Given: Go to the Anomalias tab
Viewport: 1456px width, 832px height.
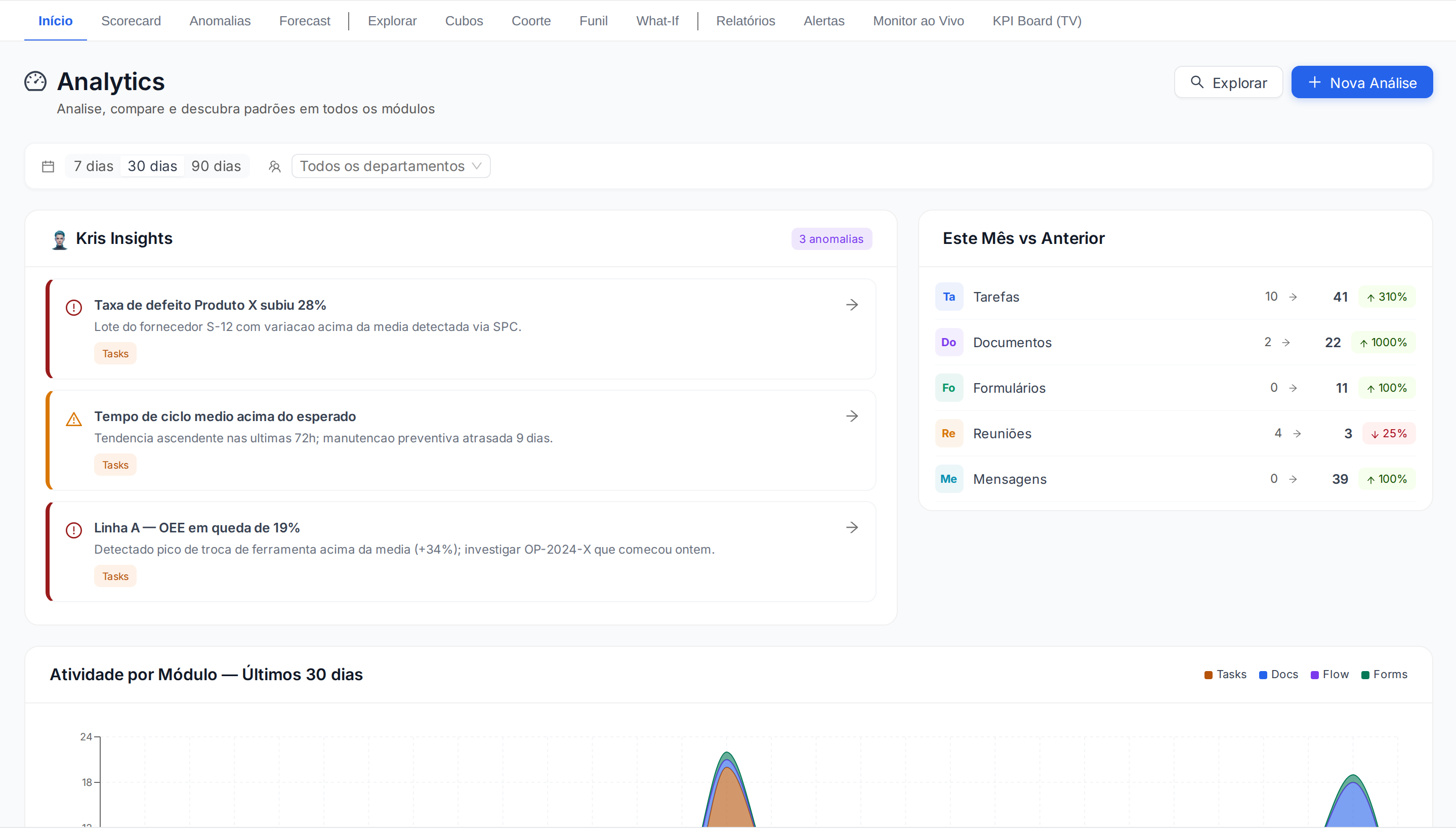Looking at the screenshot, I should coord(220,21).
